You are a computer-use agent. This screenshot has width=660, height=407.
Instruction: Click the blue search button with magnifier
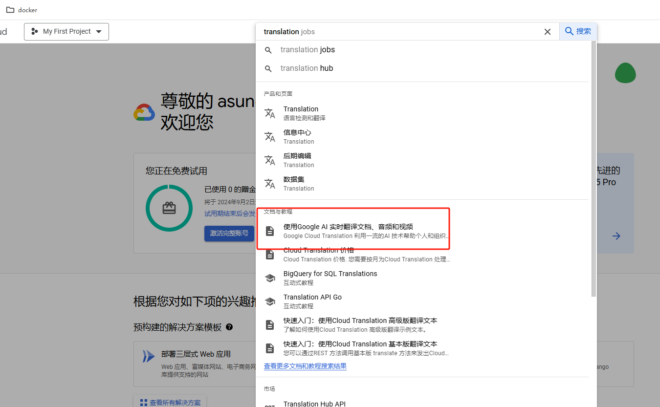pos(578,31)
